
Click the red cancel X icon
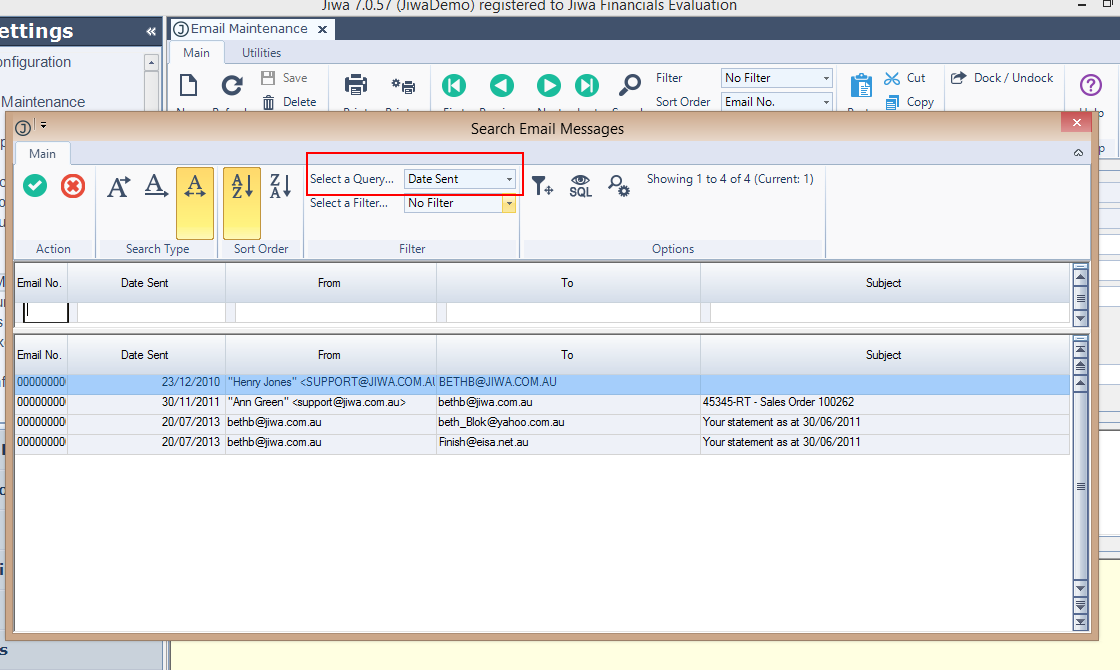73,186
